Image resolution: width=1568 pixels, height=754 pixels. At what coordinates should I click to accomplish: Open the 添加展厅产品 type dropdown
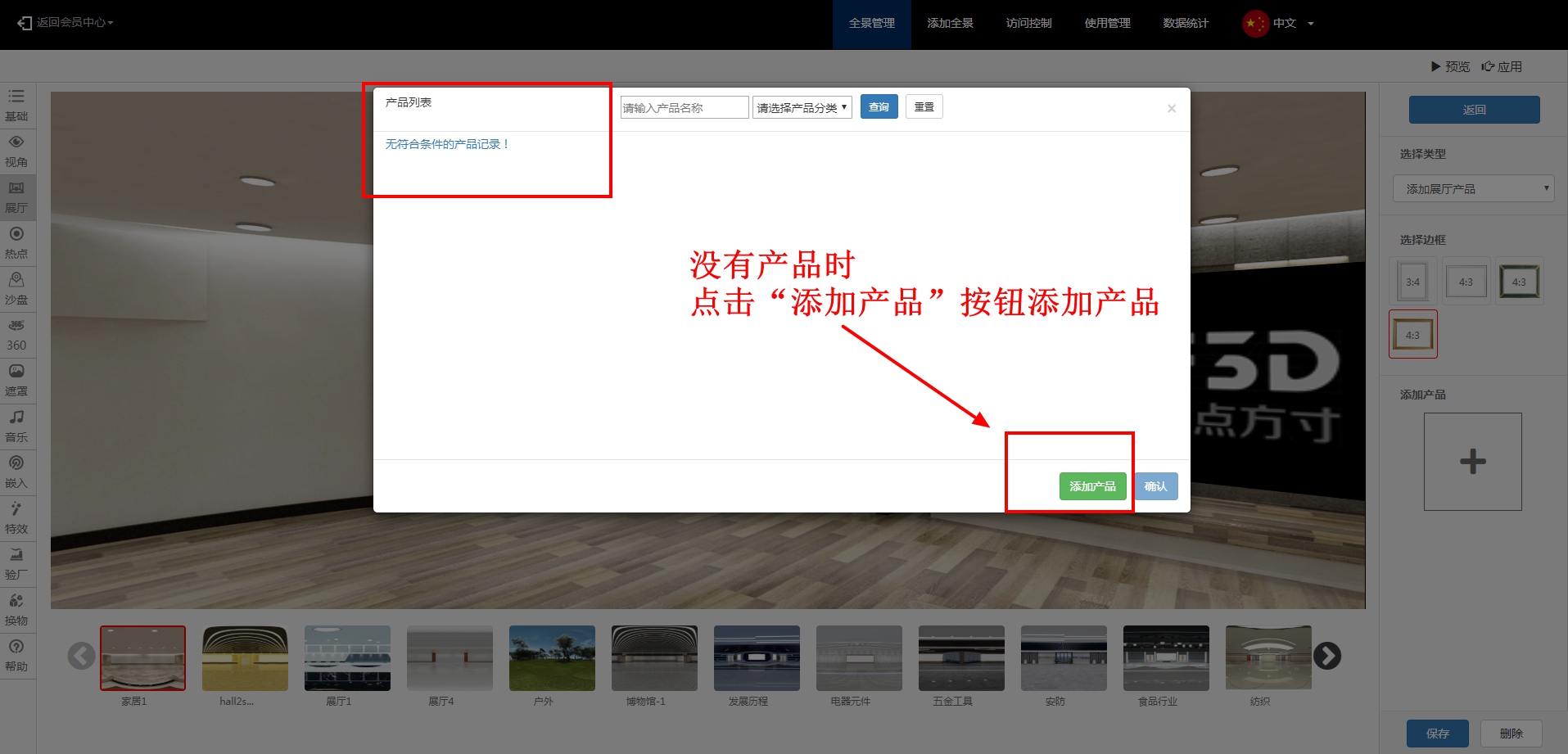(1473, 189)
